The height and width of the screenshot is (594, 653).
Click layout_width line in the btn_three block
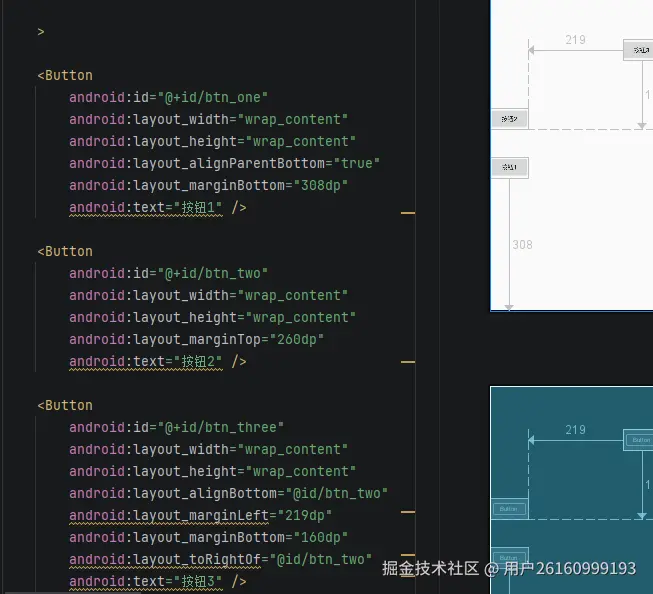pos(208,450)
